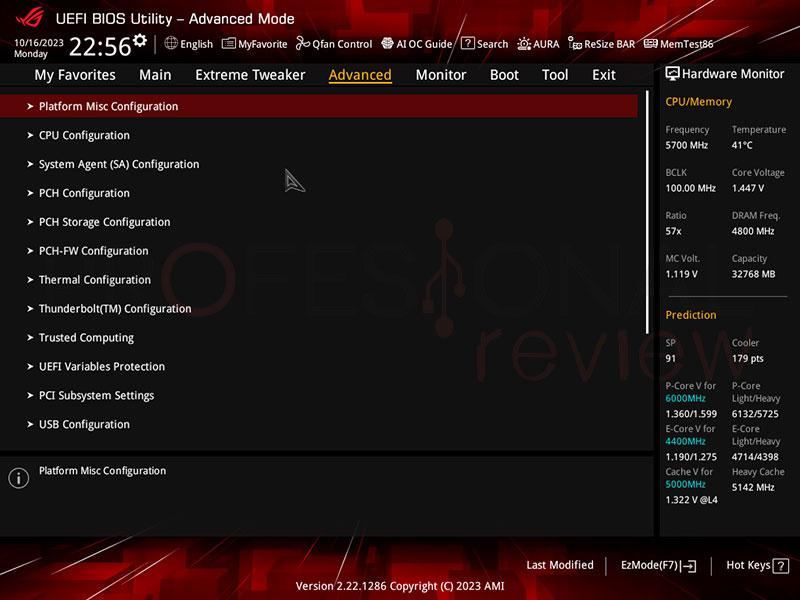800x600 pixels.
Task: Open the Boot tab
Action: tap(504, 75)
